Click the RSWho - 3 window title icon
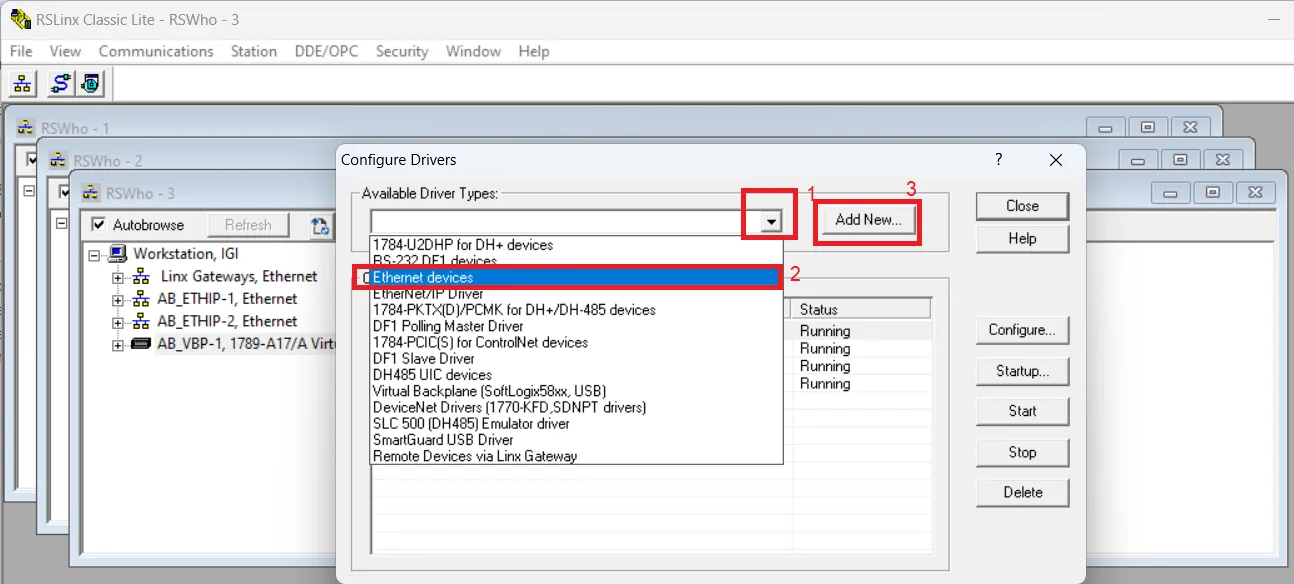This screenshot has width=1294, height=584. 91,193
